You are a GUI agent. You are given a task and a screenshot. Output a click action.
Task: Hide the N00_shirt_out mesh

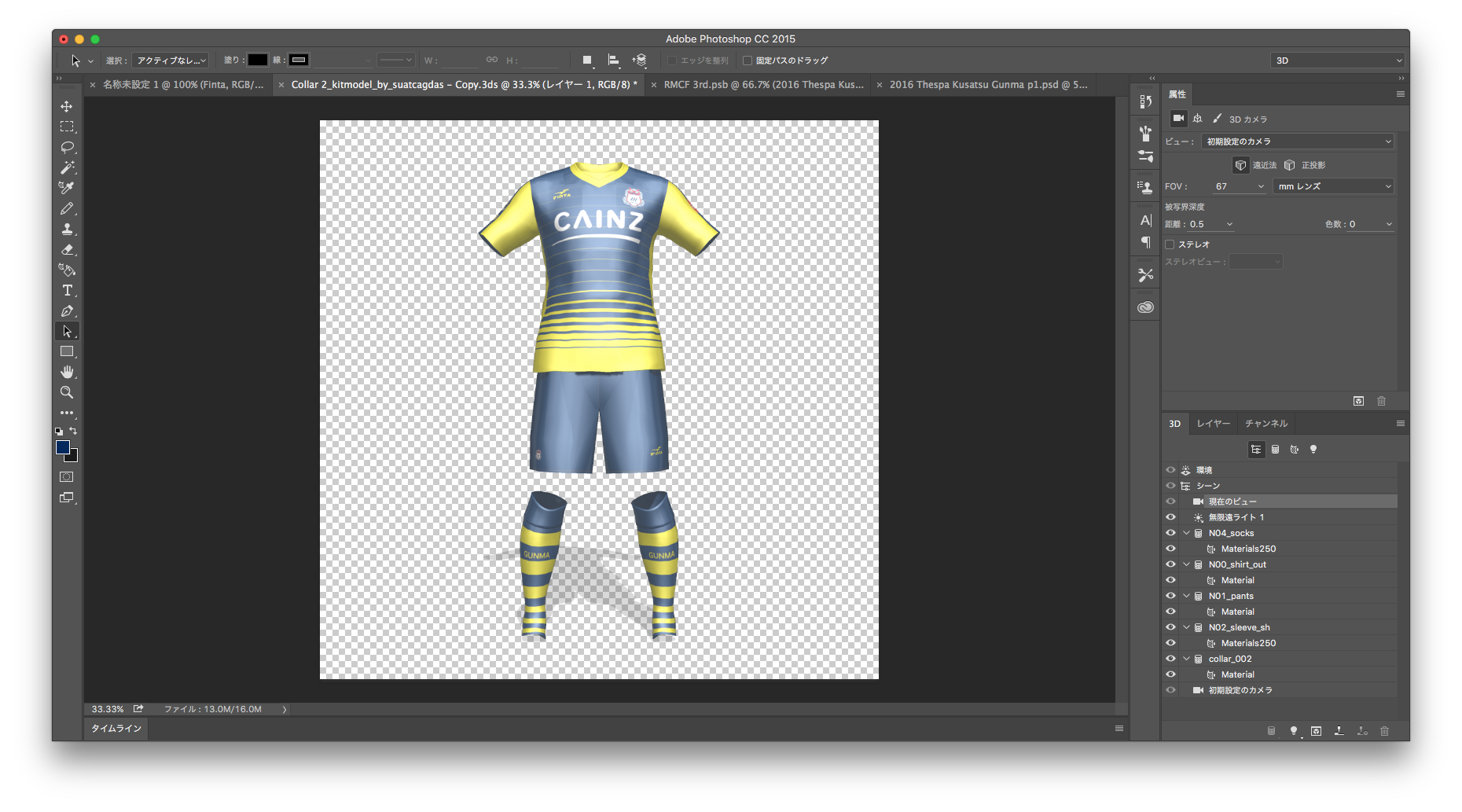pos(1170,564)
